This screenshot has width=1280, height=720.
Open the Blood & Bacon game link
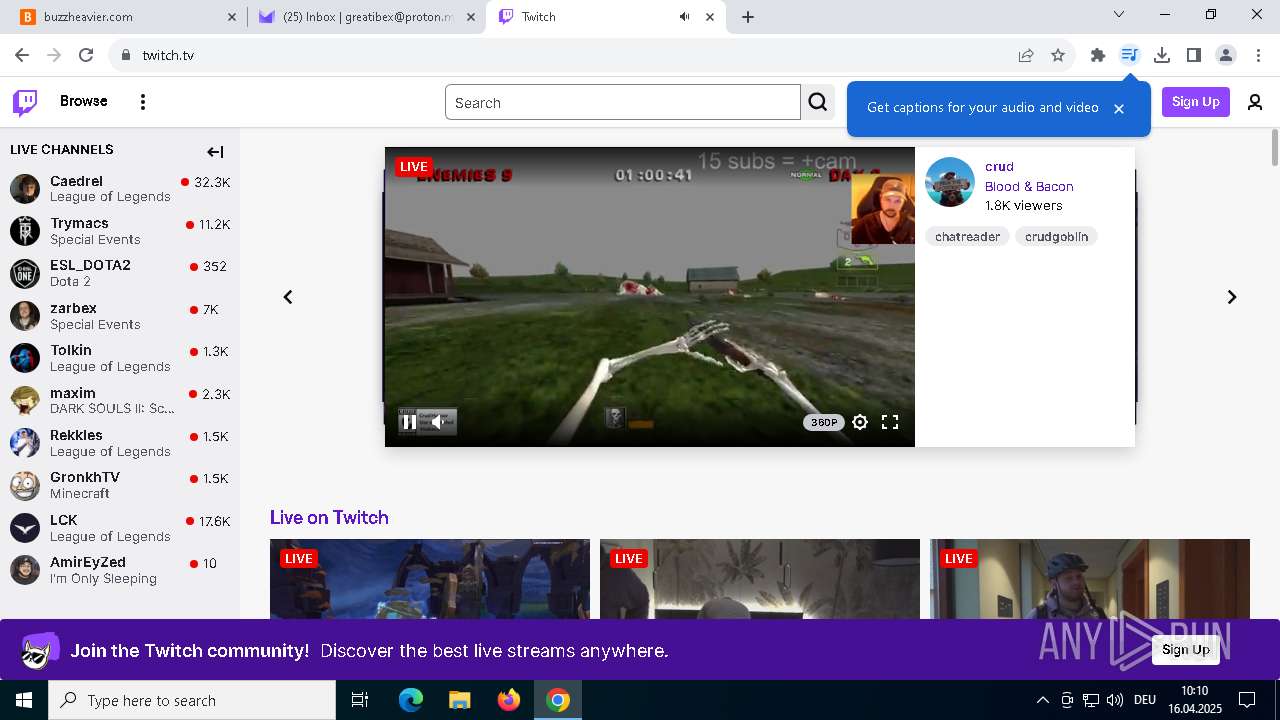(x=1029, y=186)
